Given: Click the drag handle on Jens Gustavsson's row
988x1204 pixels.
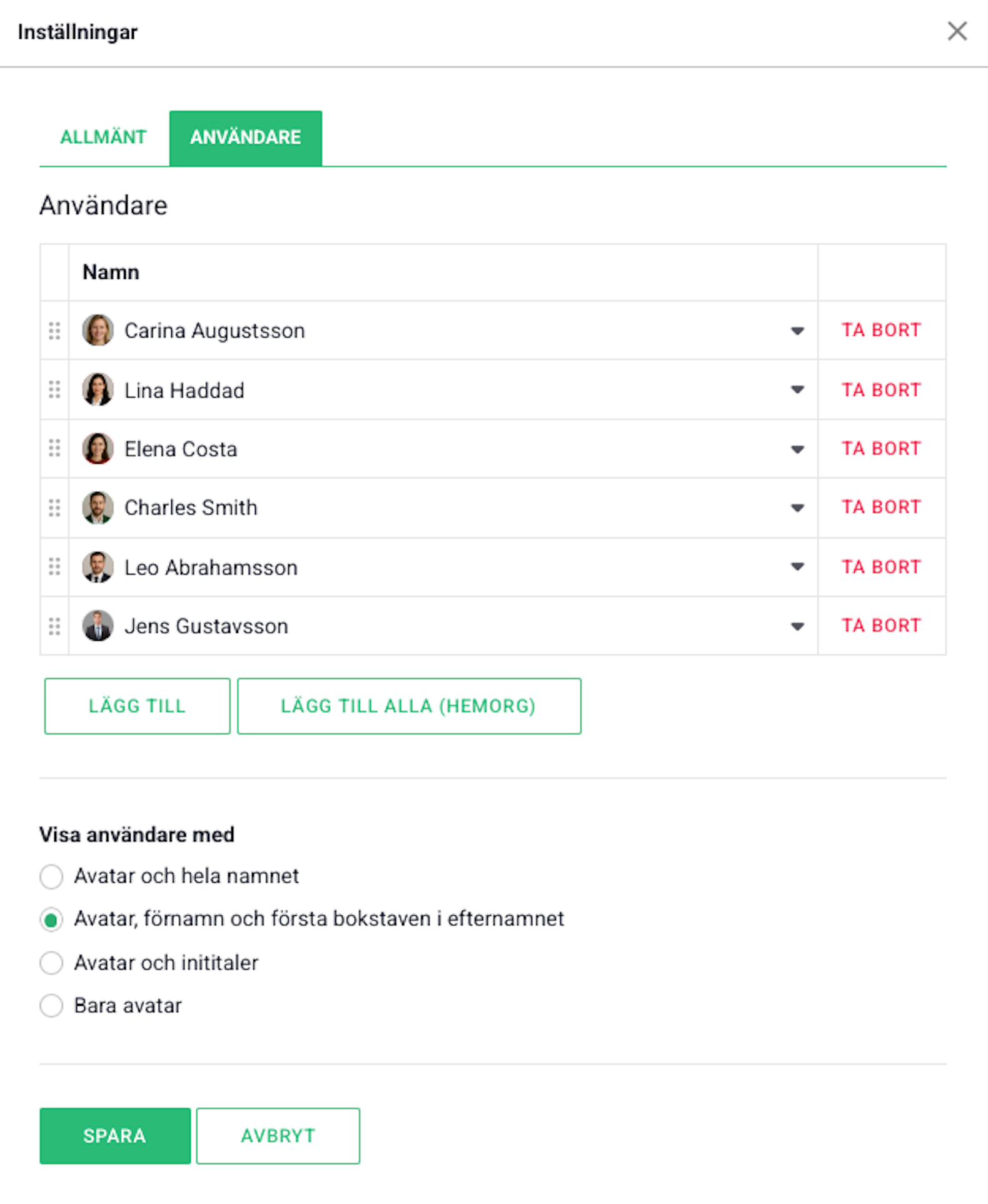Looking at the screenshot, I should (54, 626).
